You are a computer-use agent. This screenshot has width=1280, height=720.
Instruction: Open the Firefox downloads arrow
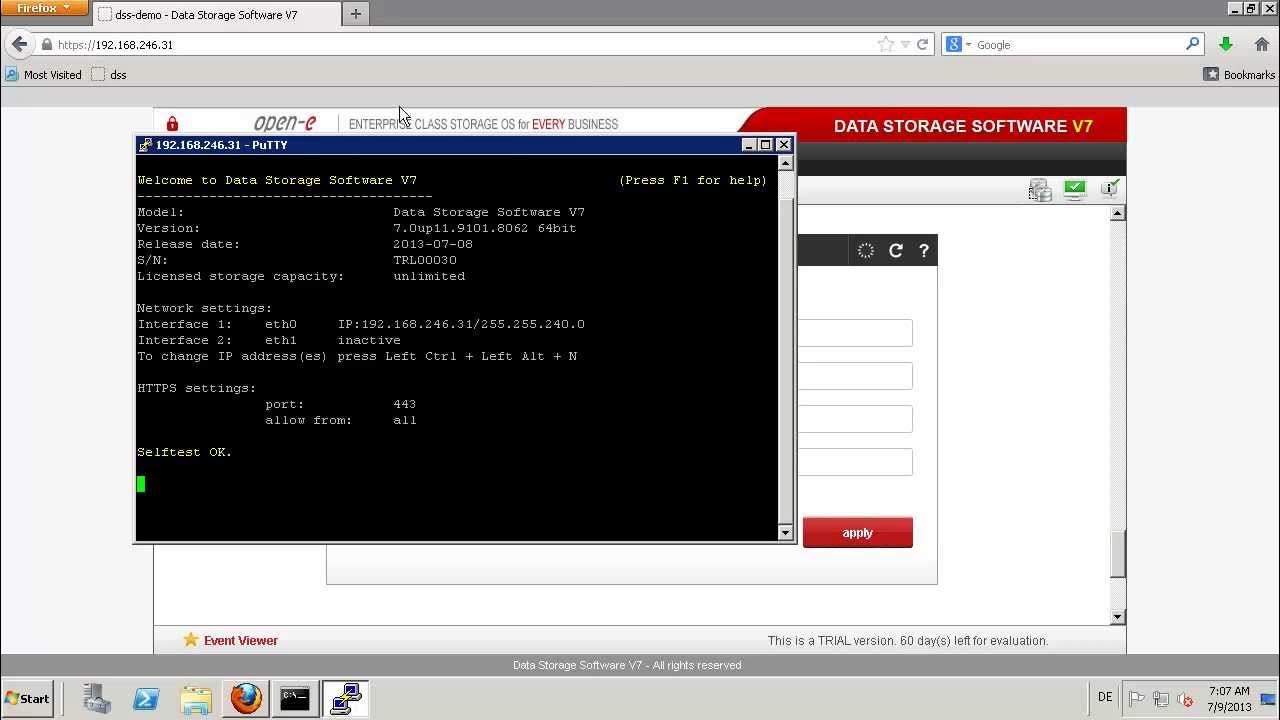pyautogui.click(x=1226, y=44)
